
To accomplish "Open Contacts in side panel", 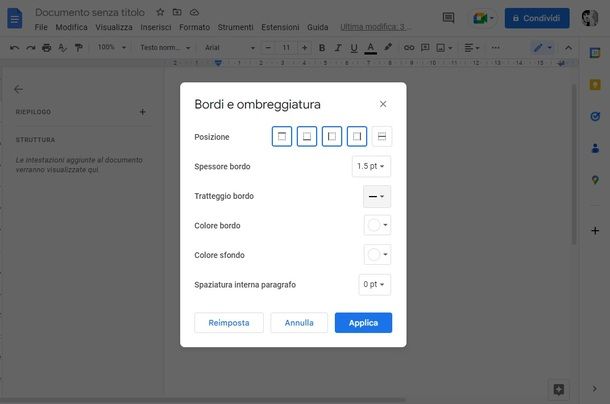I will [595, 148].
